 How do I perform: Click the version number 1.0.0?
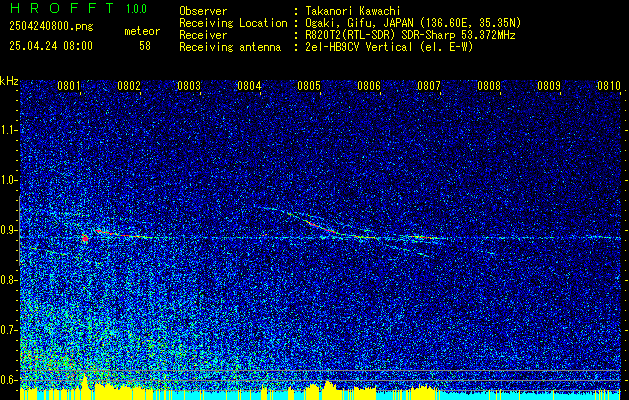coord(136,9)
